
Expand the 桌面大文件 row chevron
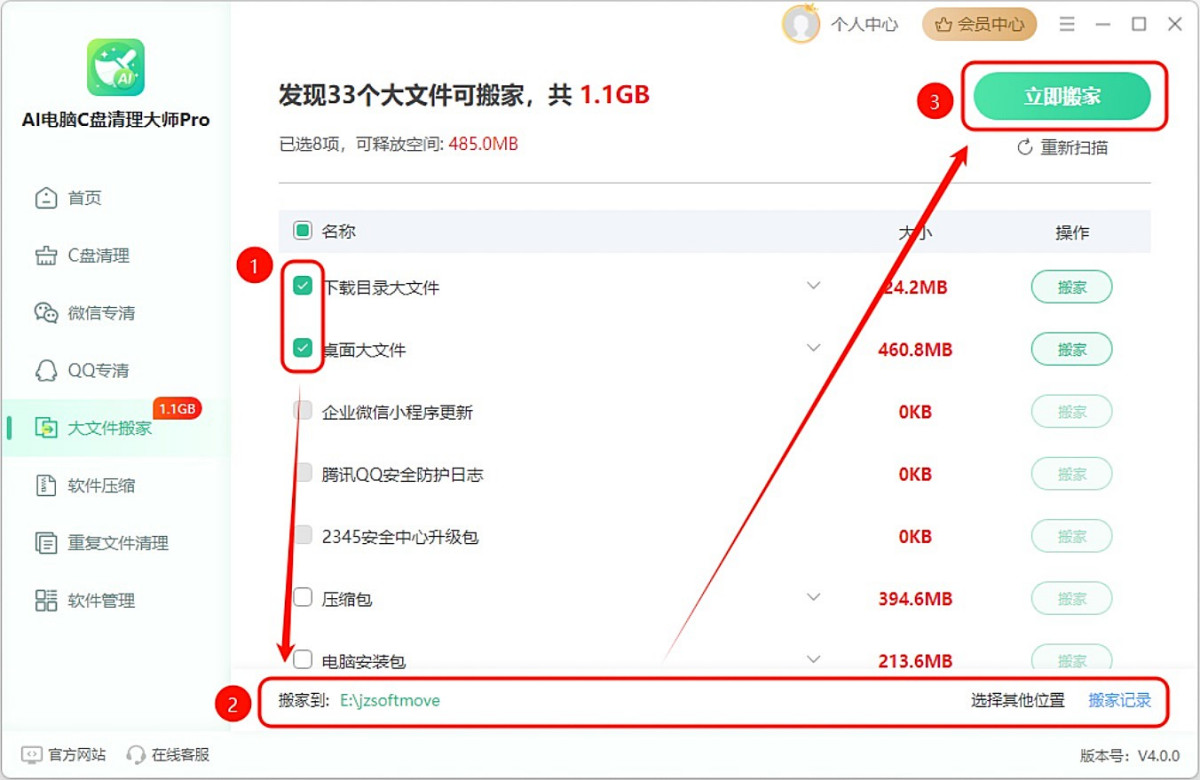pyautogui.click(x=814, y=348)
